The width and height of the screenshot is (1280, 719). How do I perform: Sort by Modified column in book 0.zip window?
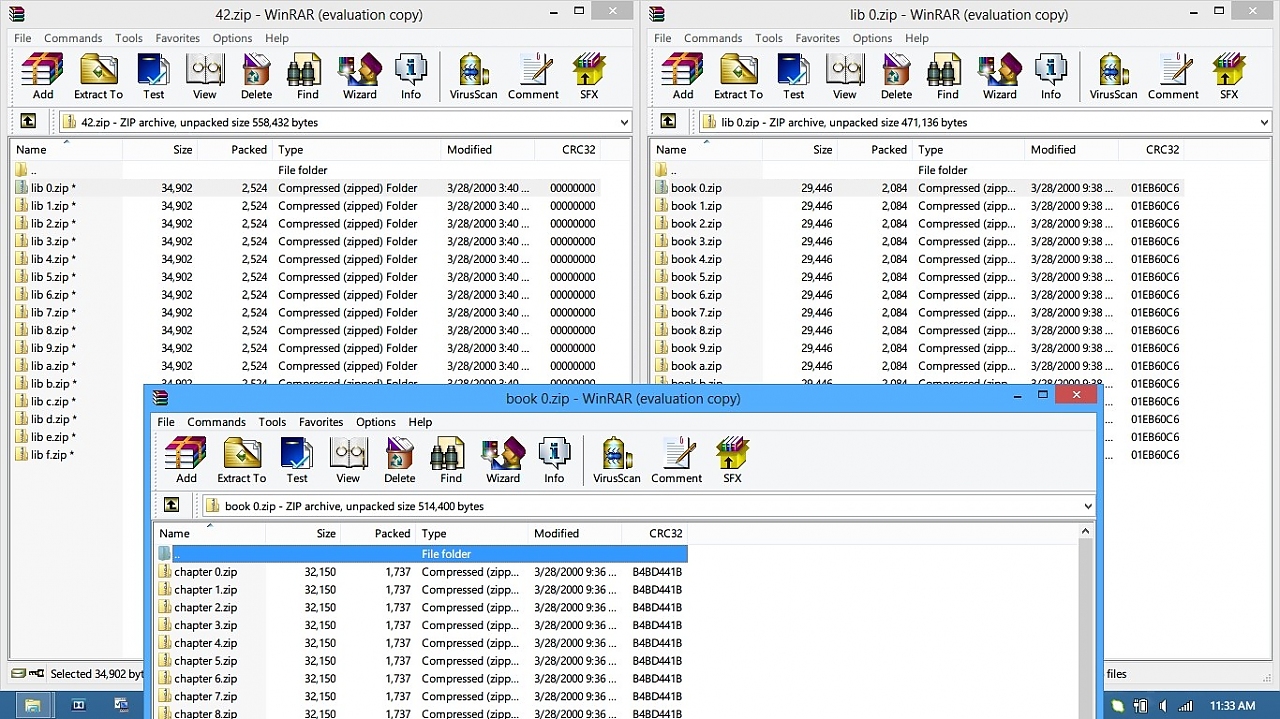point(574,534)
